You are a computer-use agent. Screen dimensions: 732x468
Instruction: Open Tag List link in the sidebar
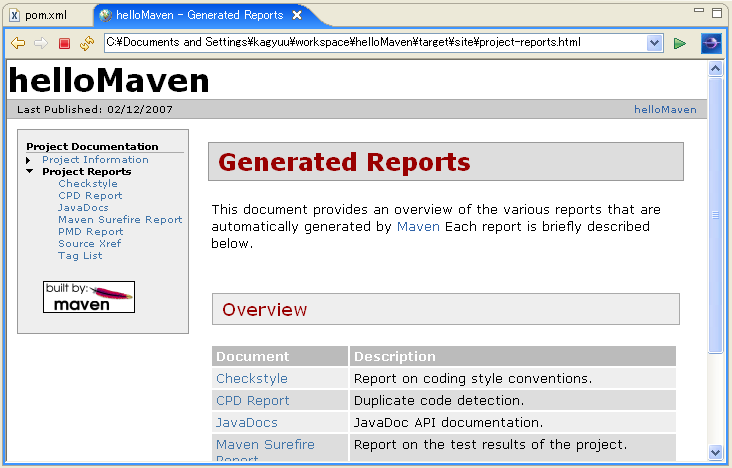[80, 256]
